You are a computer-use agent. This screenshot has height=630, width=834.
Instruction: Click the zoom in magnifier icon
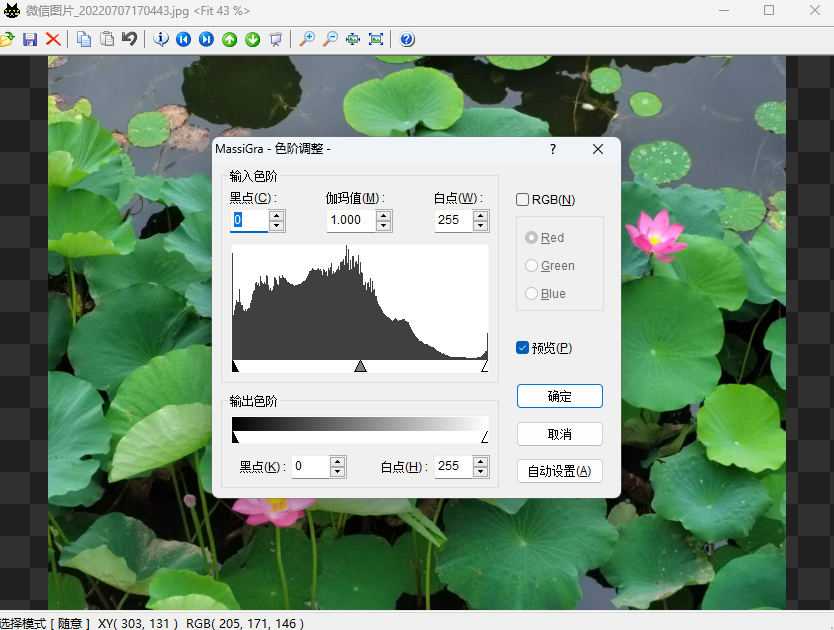pos(307,39)
